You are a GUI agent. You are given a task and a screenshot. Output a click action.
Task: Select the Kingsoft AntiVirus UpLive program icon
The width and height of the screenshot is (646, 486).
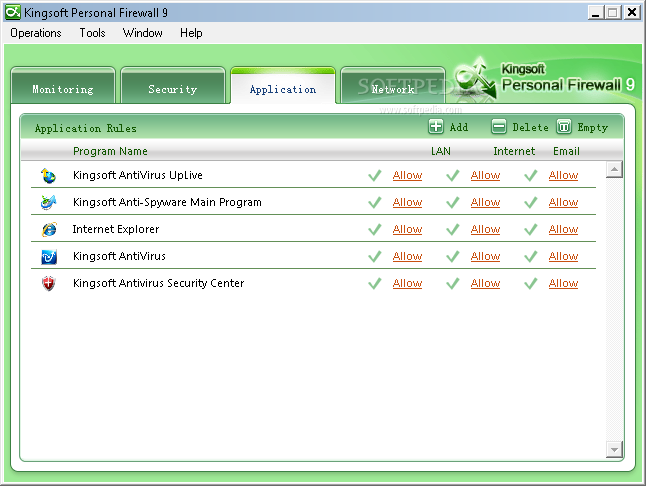point(48,176)
